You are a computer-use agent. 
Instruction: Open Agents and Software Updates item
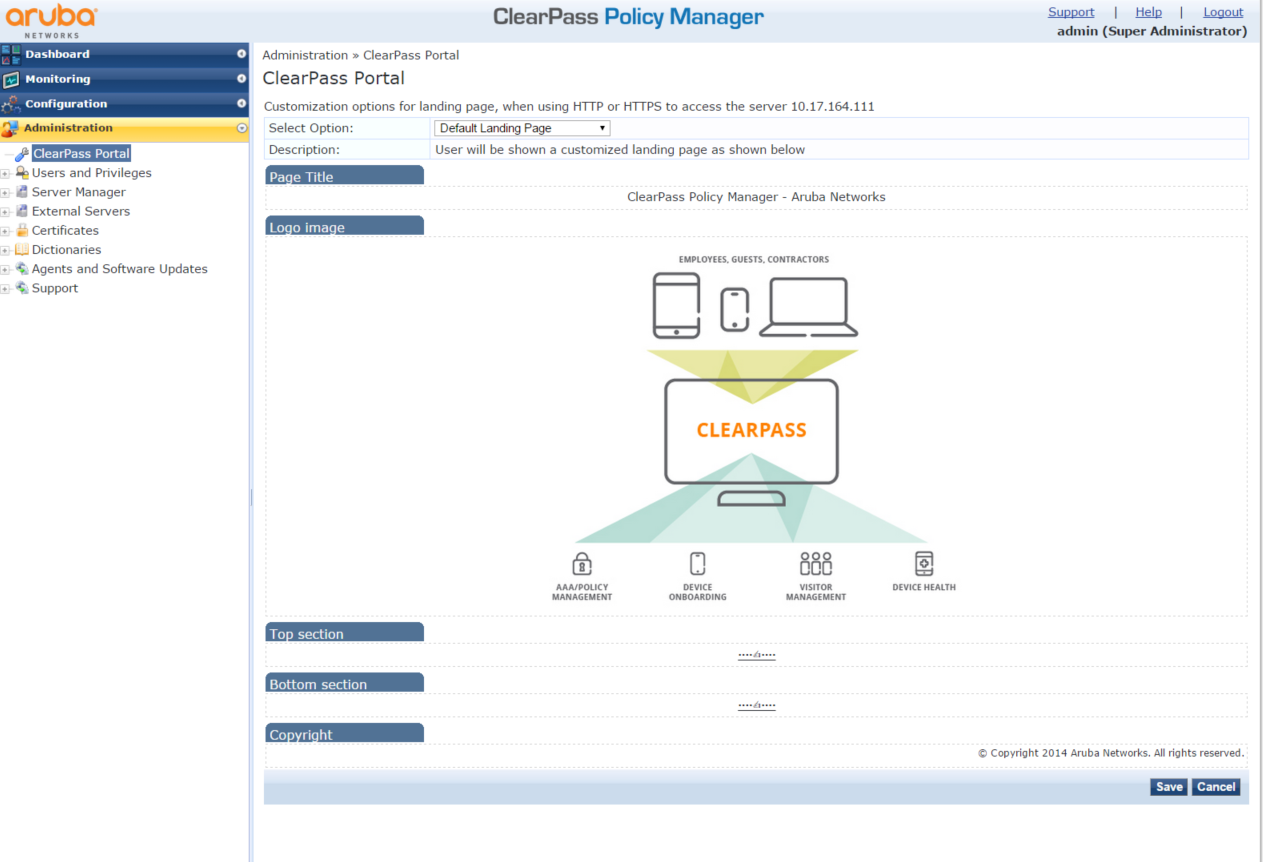pos(120,269)
